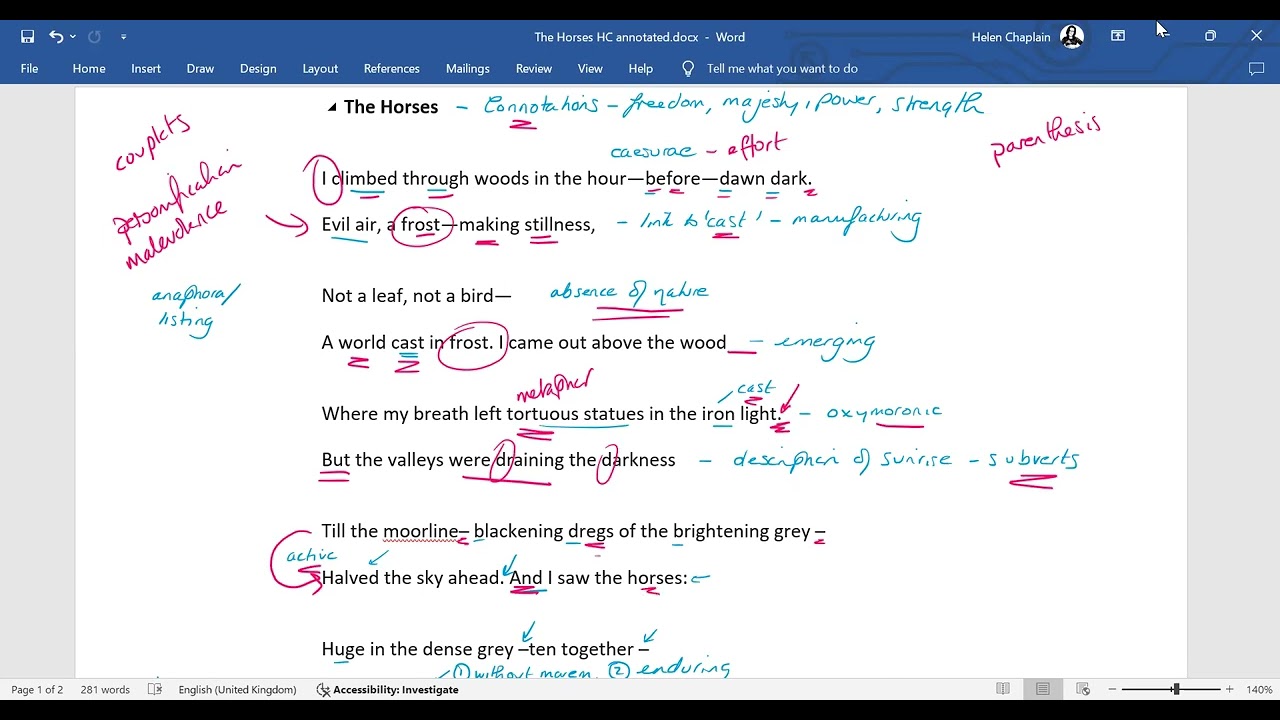The height and width of the screenshot is (720, 1280).
Task: Click 'Accessibility: Investigate' in status bar
Action: coord(387,690)
